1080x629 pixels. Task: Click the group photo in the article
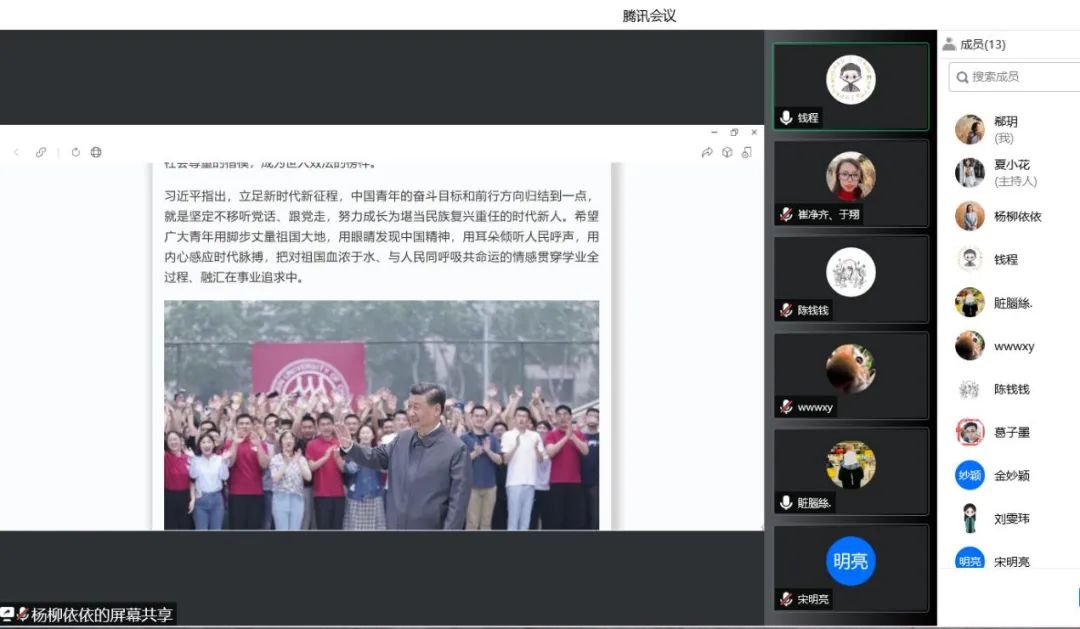[381, 414]
